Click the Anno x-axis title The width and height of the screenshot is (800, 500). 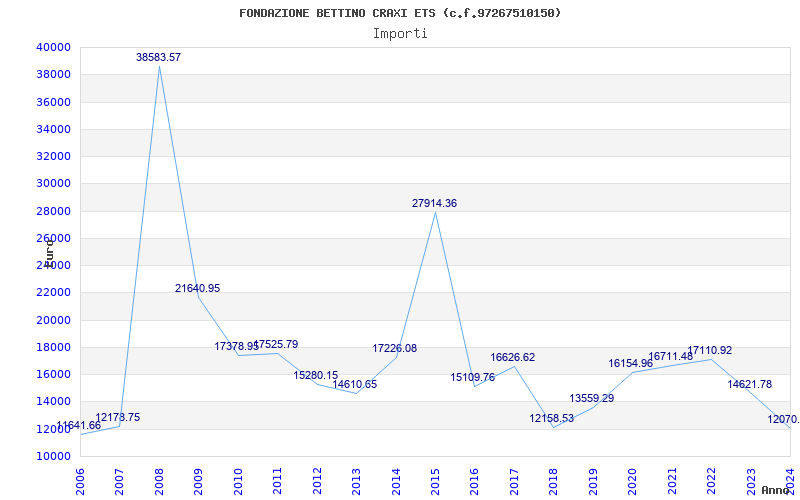point(774,490)
